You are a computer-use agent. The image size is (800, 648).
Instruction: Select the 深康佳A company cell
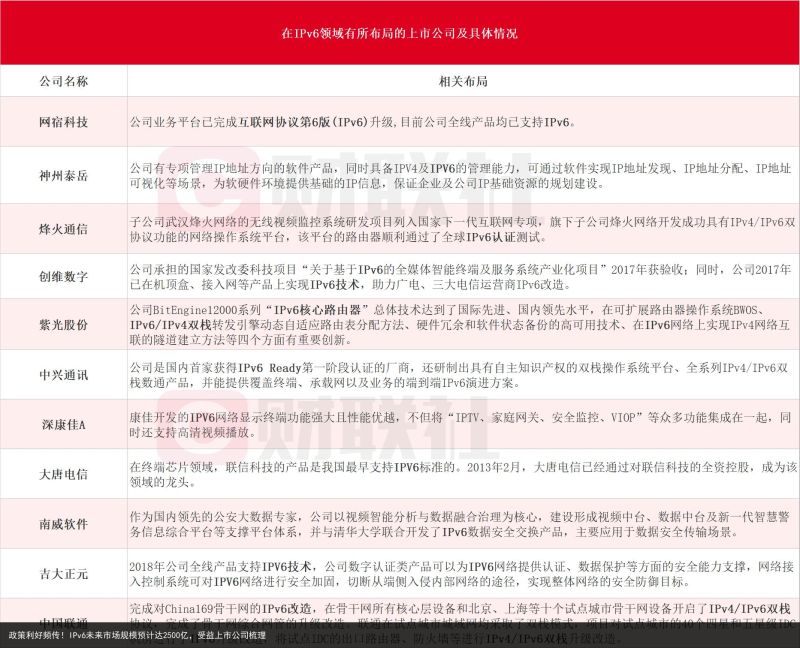(x=64, y=425)
